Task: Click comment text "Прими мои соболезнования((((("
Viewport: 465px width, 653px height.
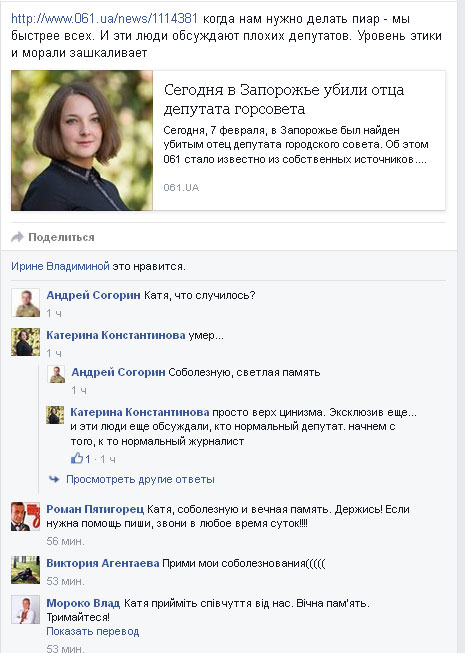Action: pos(244,563)
